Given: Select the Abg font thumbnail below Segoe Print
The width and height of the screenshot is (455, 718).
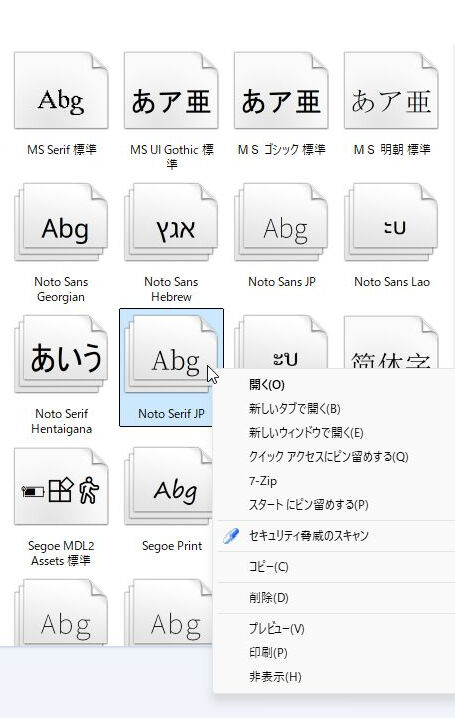Looking at the screenshot, I should [x=168, y=613].
